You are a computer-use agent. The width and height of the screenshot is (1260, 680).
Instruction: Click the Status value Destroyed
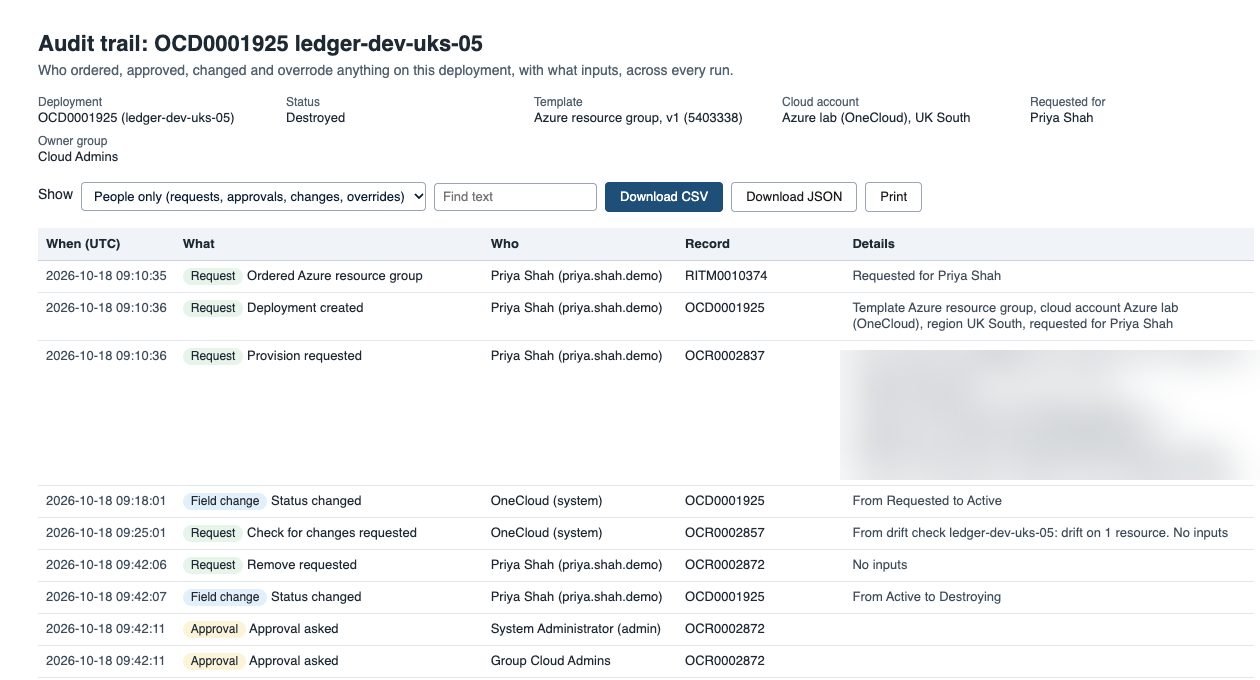click(x=315, y=118)
